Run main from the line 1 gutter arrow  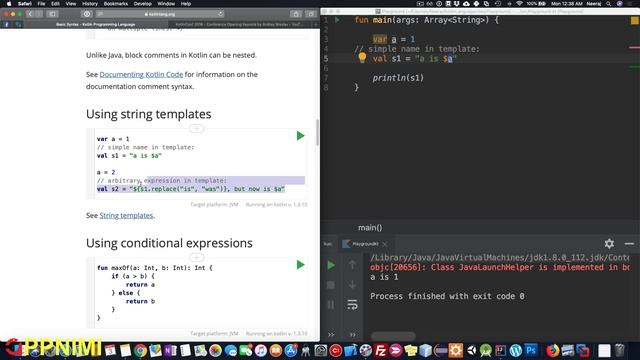click(338, 20)
